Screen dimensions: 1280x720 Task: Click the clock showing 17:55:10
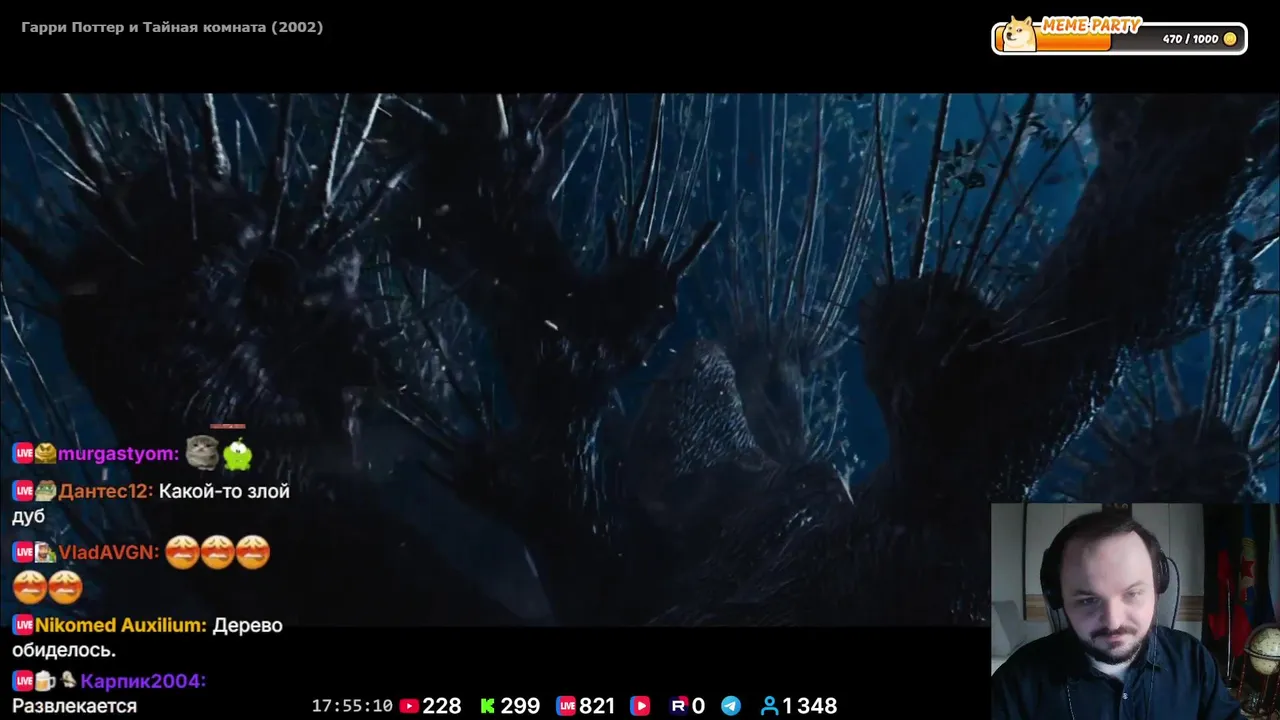point(352,706)
